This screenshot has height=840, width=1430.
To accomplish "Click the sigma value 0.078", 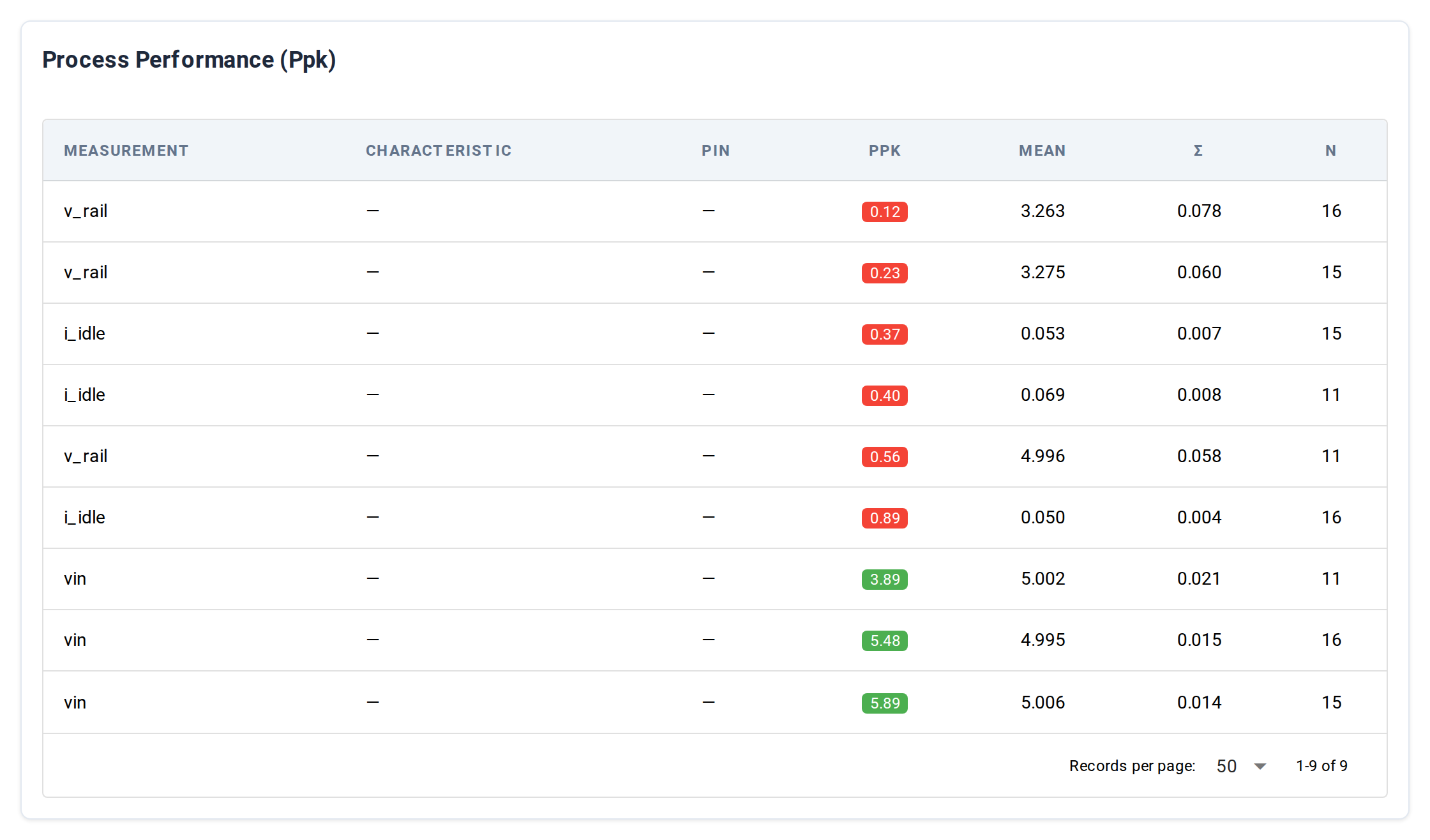I will 1200,211.
